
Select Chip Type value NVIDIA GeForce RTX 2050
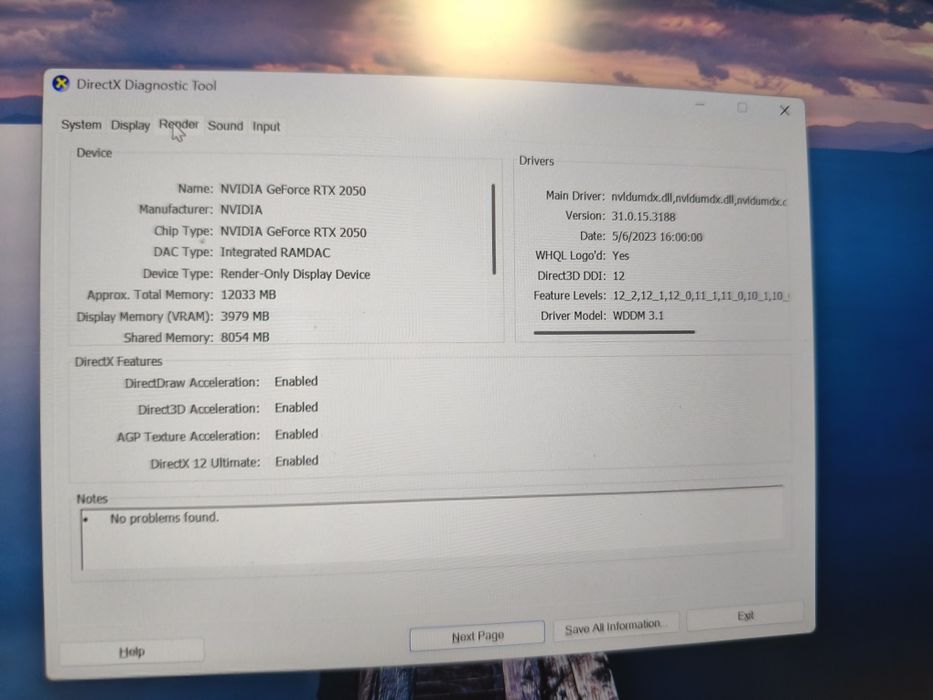tap(293, 232)
